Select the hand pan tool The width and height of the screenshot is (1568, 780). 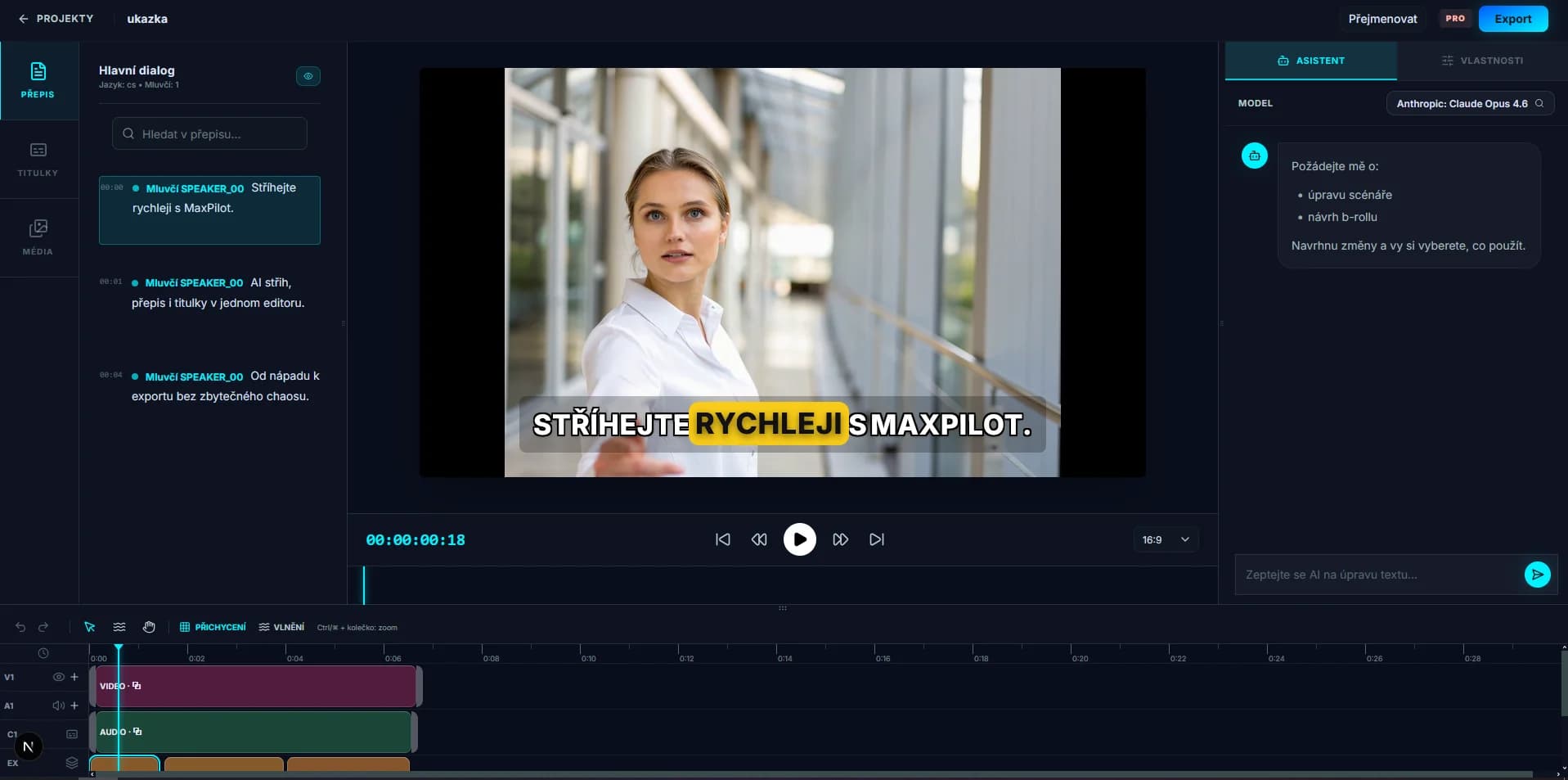[149, 627]
